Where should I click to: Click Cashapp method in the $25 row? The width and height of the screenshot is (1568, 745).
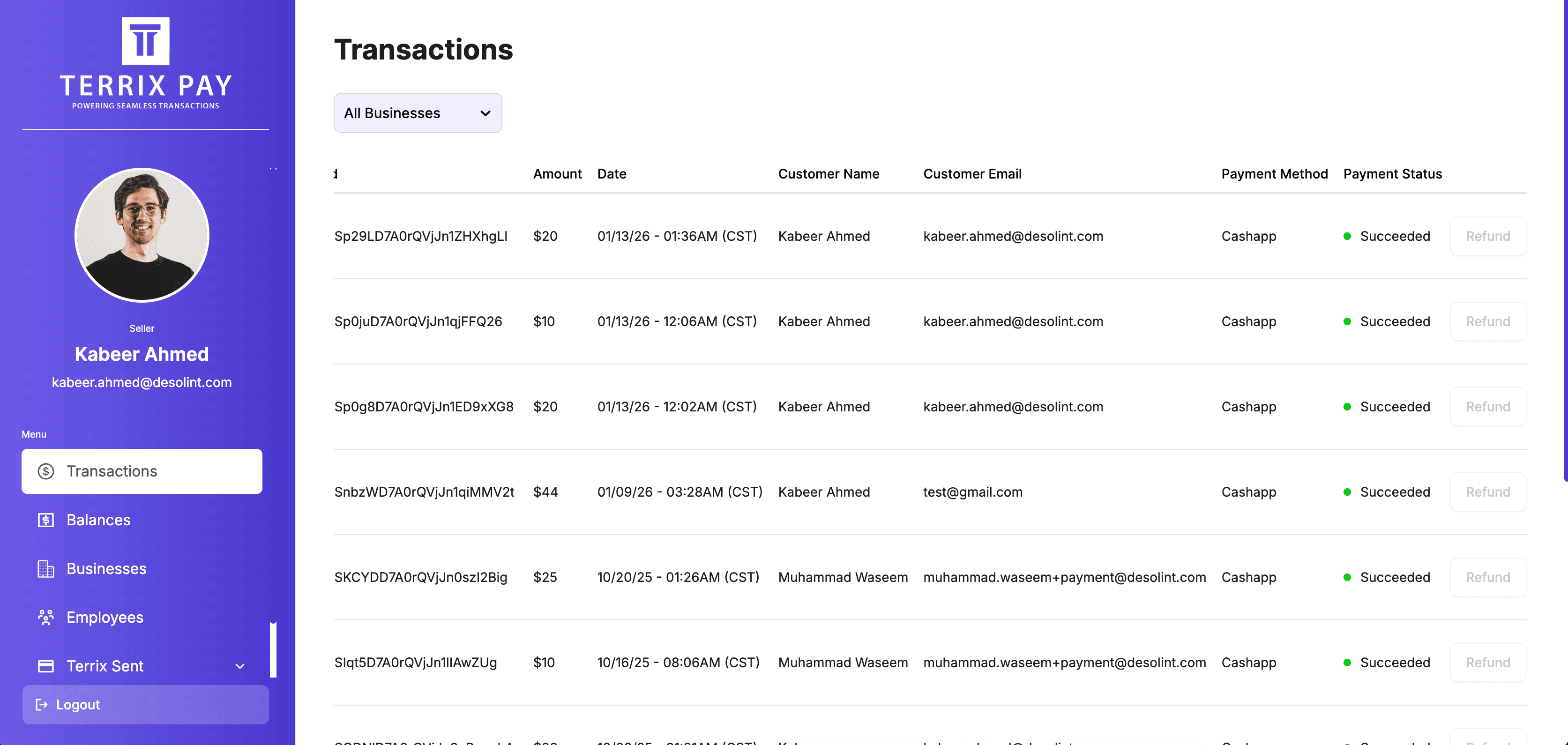click(x=1248, y=577)
